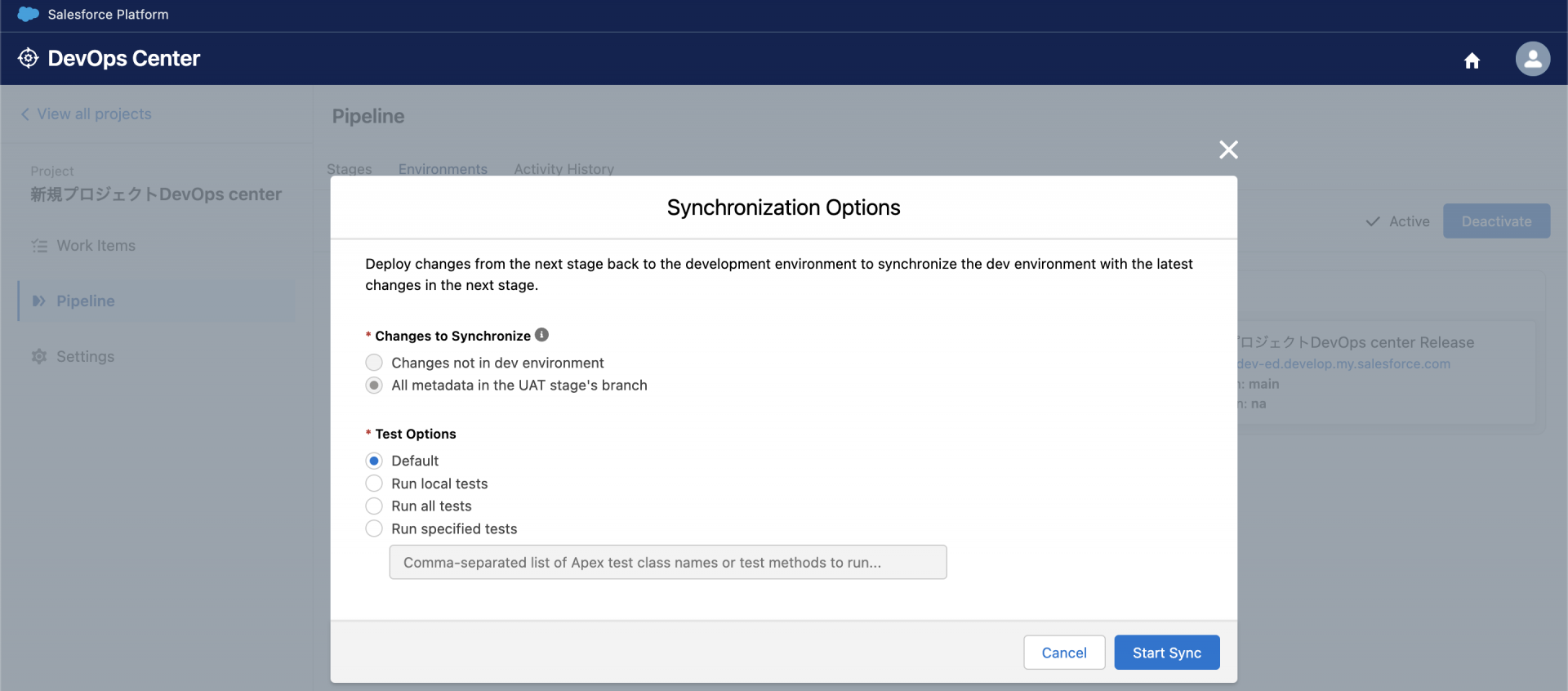Select Run specified tests option

[374, 529]
